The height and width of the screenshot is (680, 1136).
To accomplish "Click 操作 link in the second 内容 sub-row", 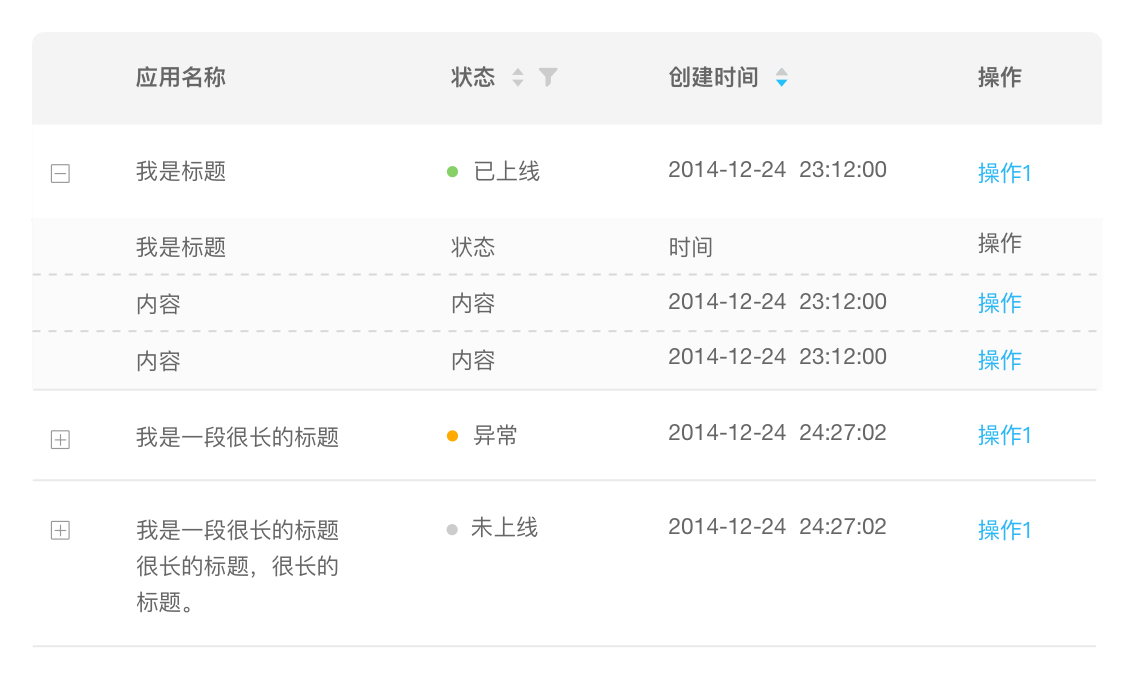I will [999, 359].
